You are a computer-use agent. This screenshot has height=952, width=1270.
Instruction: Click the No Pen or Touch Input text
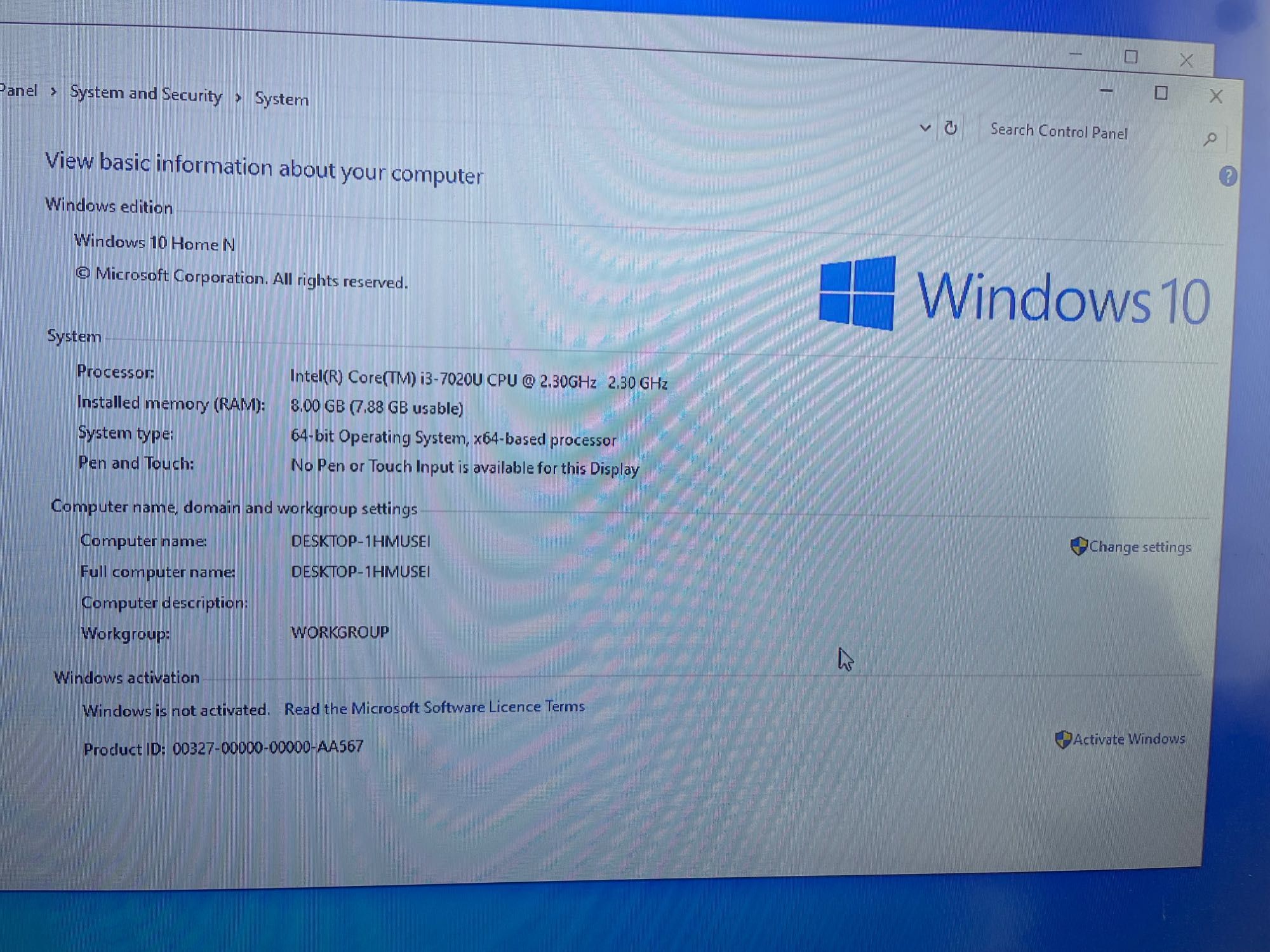point(465,467)
